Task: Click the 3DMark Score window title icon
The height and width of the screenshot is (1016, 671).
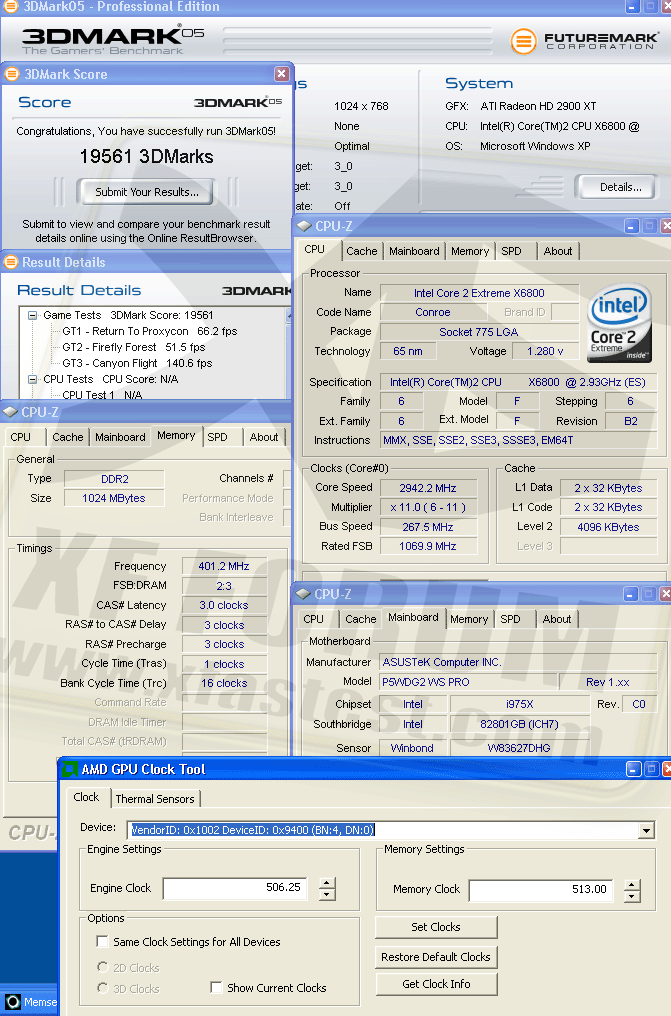Action: (12, 74)
